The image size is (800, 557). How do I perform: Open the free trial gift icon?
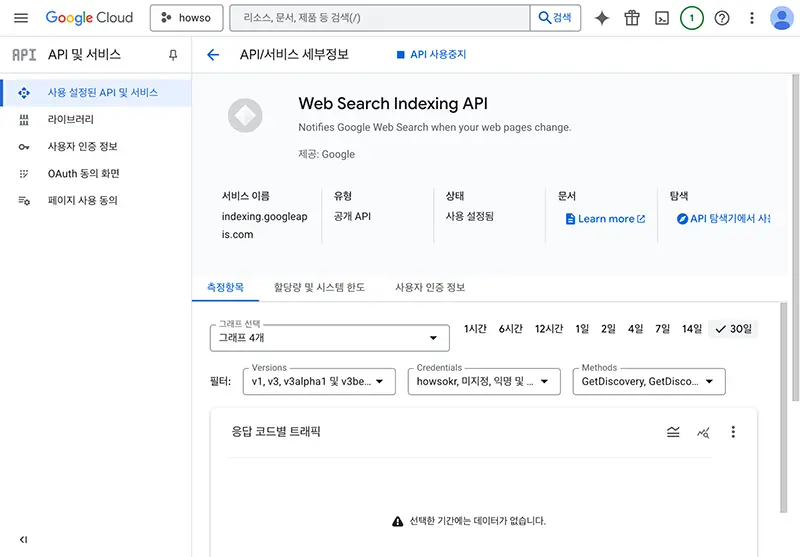[x=632, y=18]
